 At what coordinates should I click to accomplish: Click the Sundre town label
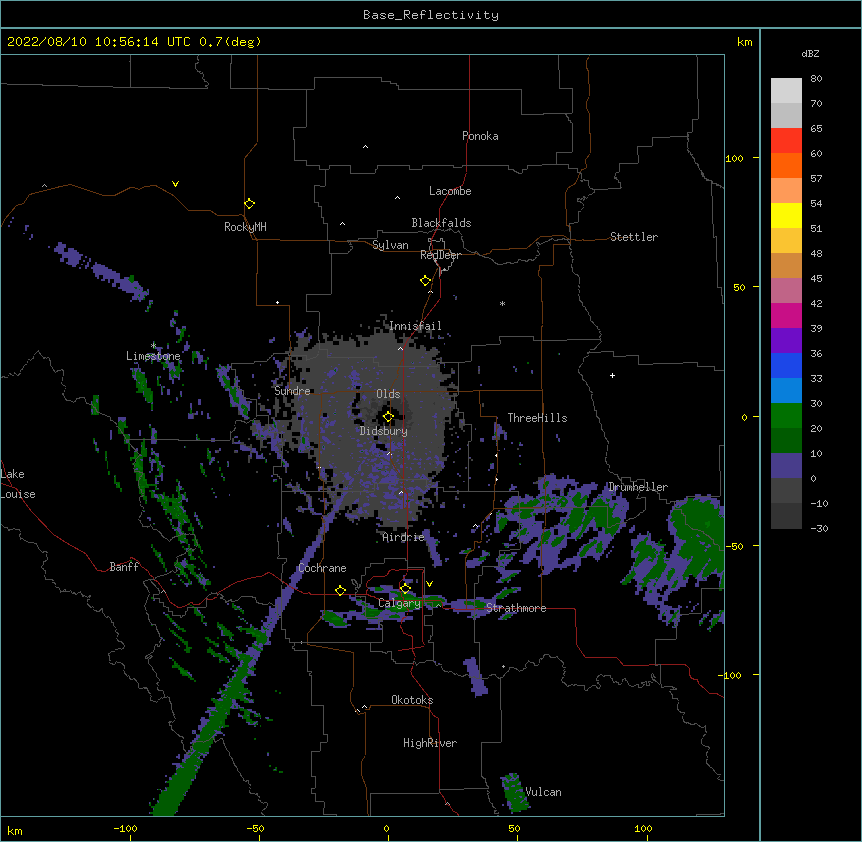click(292, 391)
